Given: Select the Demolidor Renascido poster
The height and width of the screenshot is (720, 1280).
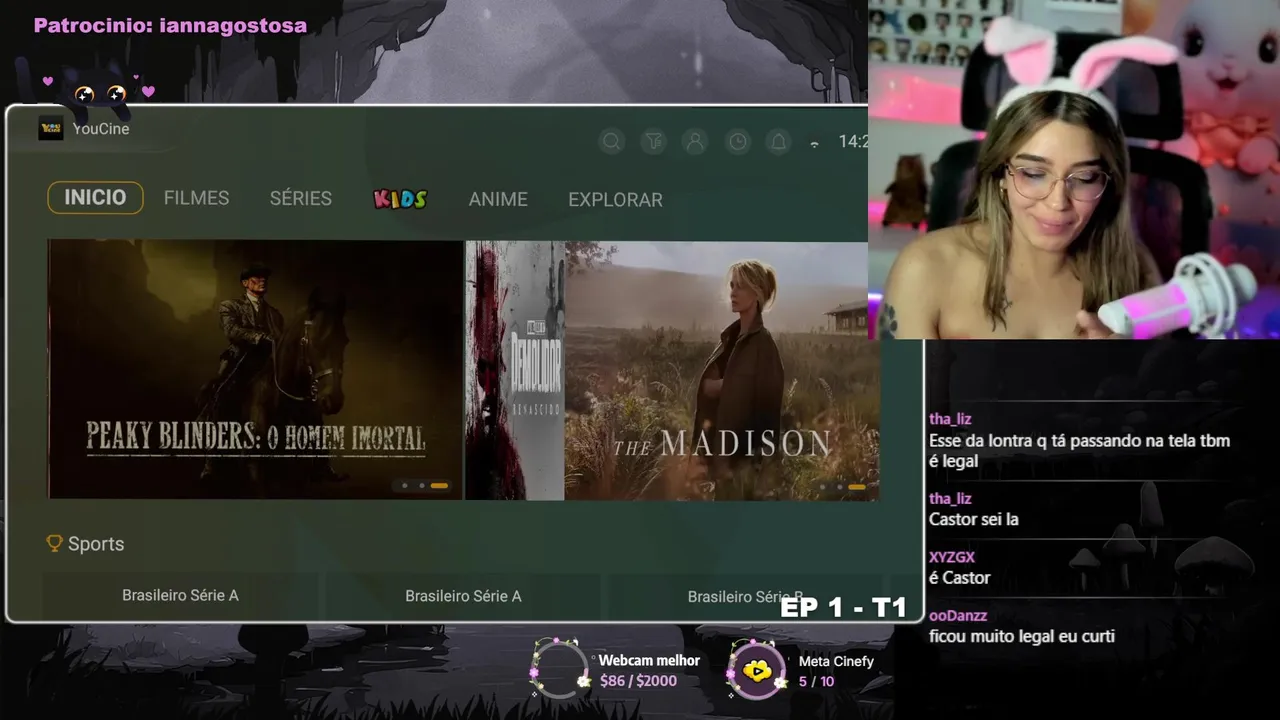Looking at the screenshot, I should tap(515, 371).
